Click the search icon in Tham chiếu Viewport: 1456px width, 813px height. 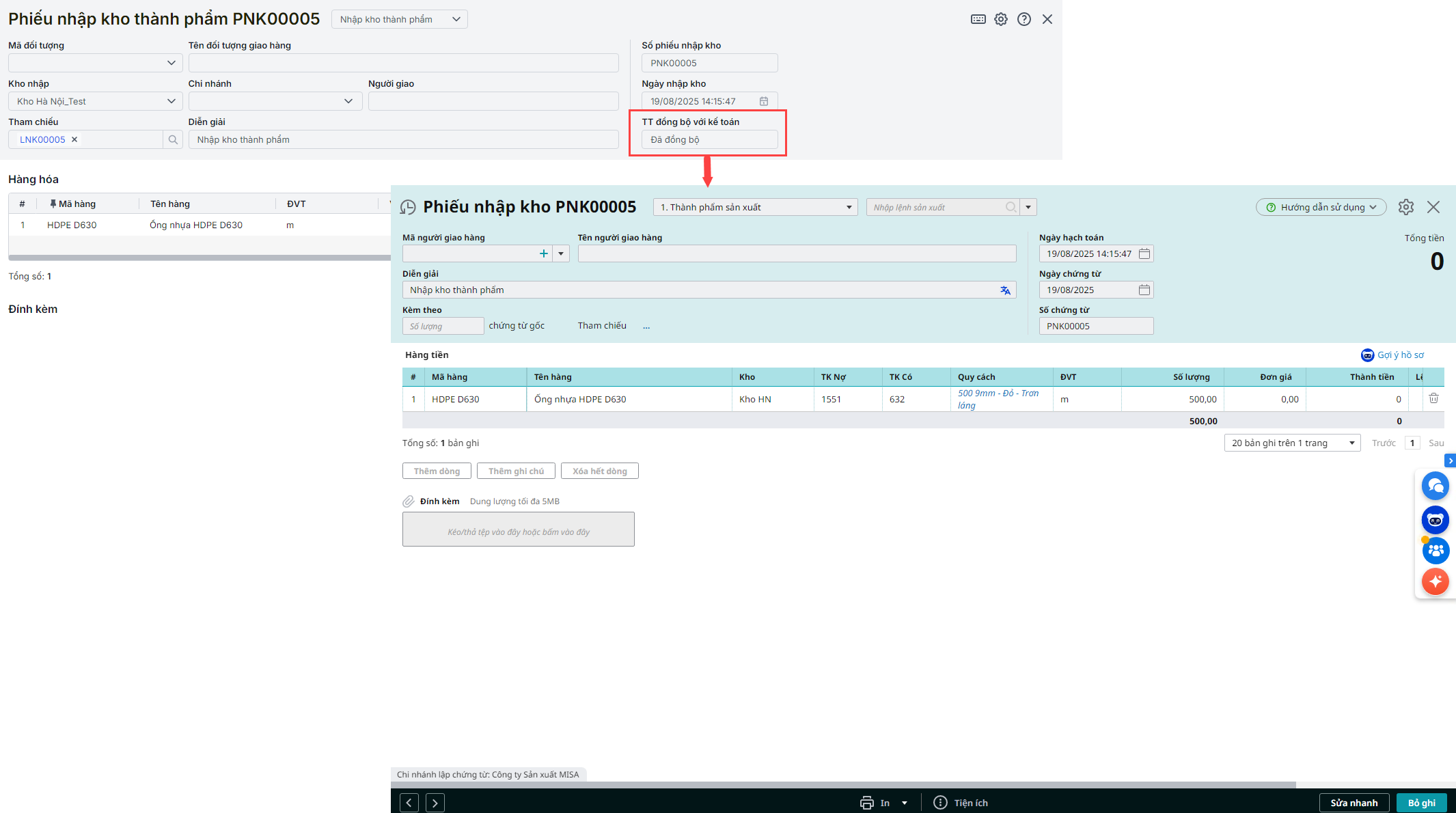(173, 139)
